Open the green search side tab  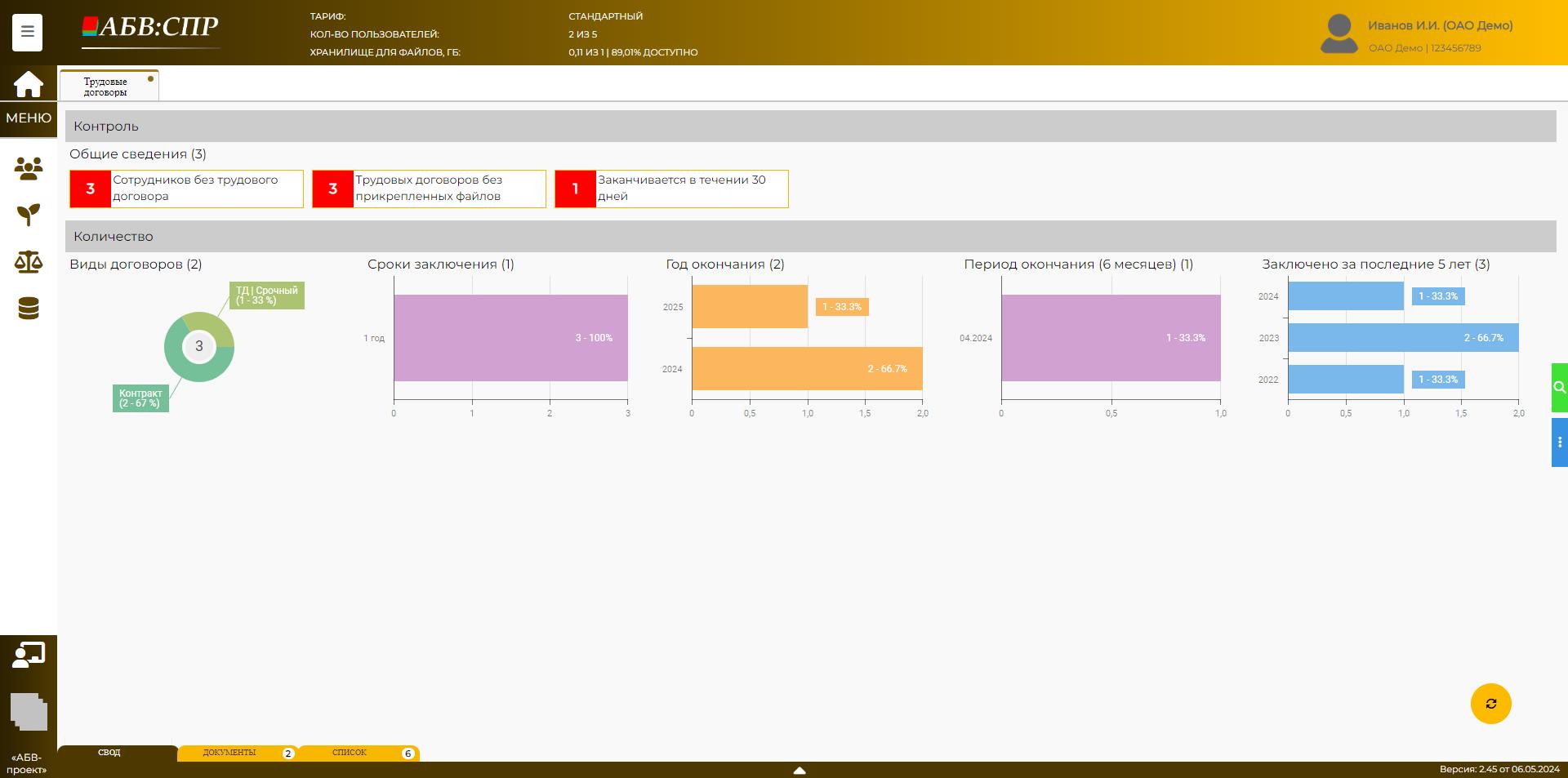[x=1559, y=388]
